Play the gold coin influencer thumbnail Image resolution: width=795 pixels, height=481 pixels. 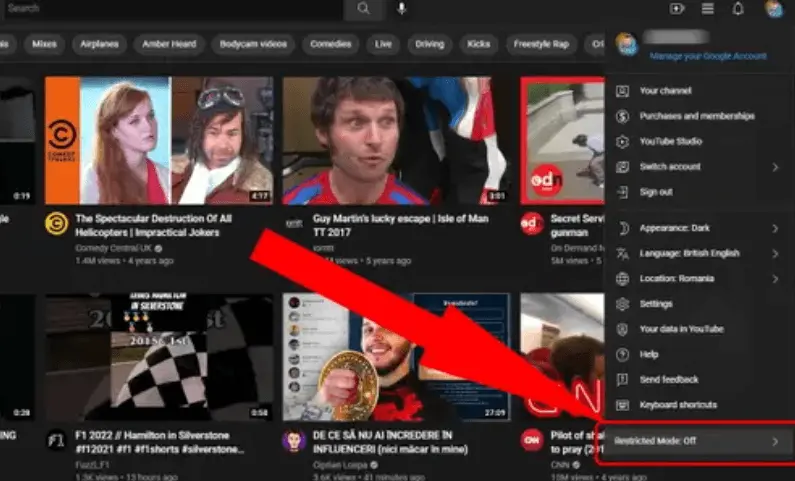click(396, 357)
